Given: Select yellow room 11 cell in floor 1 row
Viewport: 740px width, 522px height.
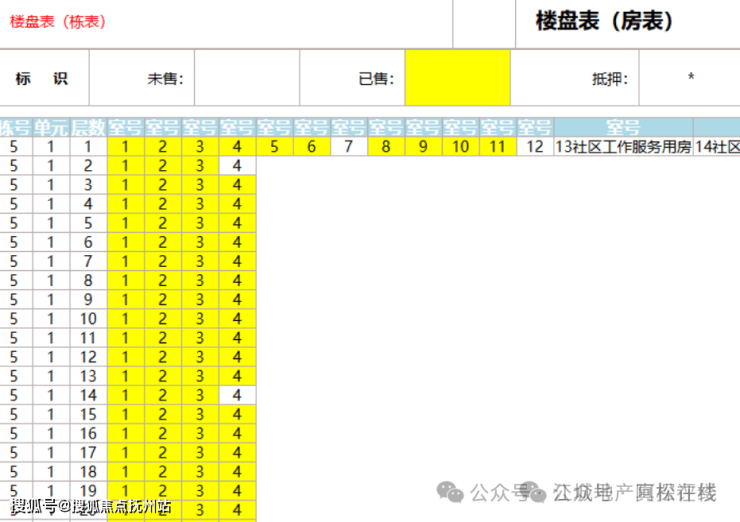Looking at the screenshot, I should (498, 146).
